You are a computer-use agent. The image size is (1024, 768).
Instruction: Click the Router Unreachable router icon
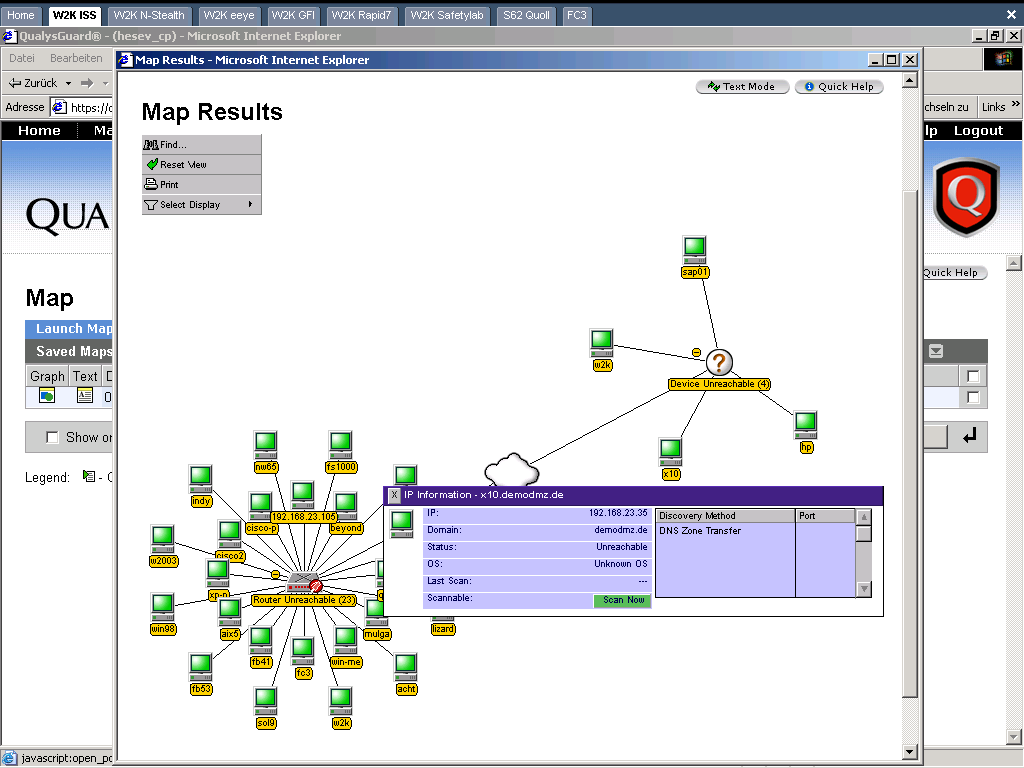click(303, 582)
